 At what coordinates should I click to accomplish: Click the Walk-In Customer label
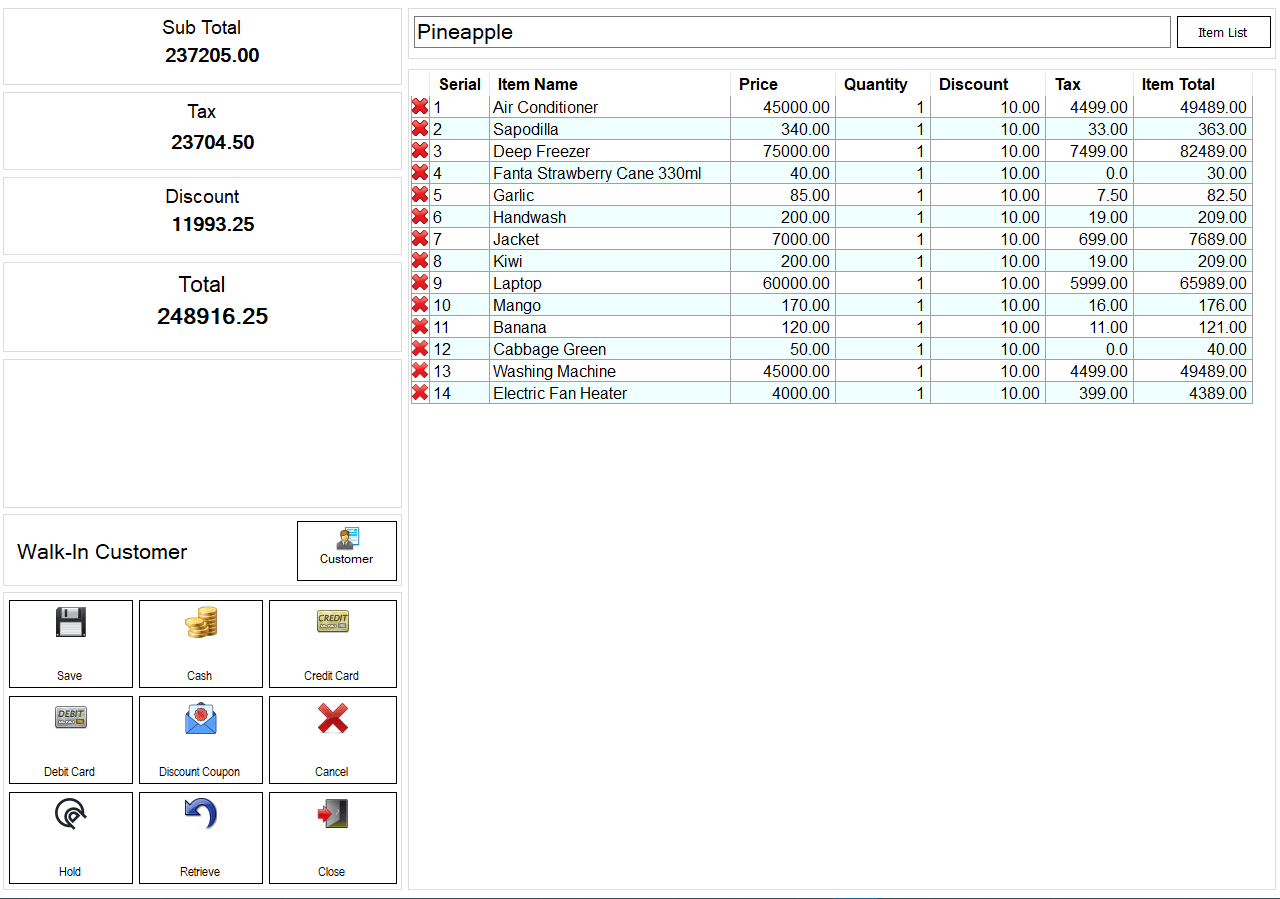(102, 552)
